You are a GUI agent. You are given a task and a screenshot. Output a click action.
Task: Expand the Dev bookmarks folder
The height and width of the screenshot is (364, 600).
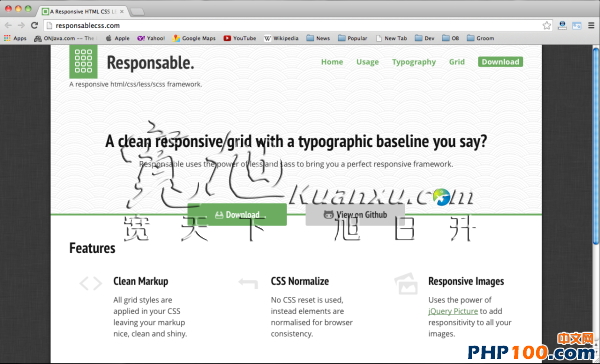[425, 38]
